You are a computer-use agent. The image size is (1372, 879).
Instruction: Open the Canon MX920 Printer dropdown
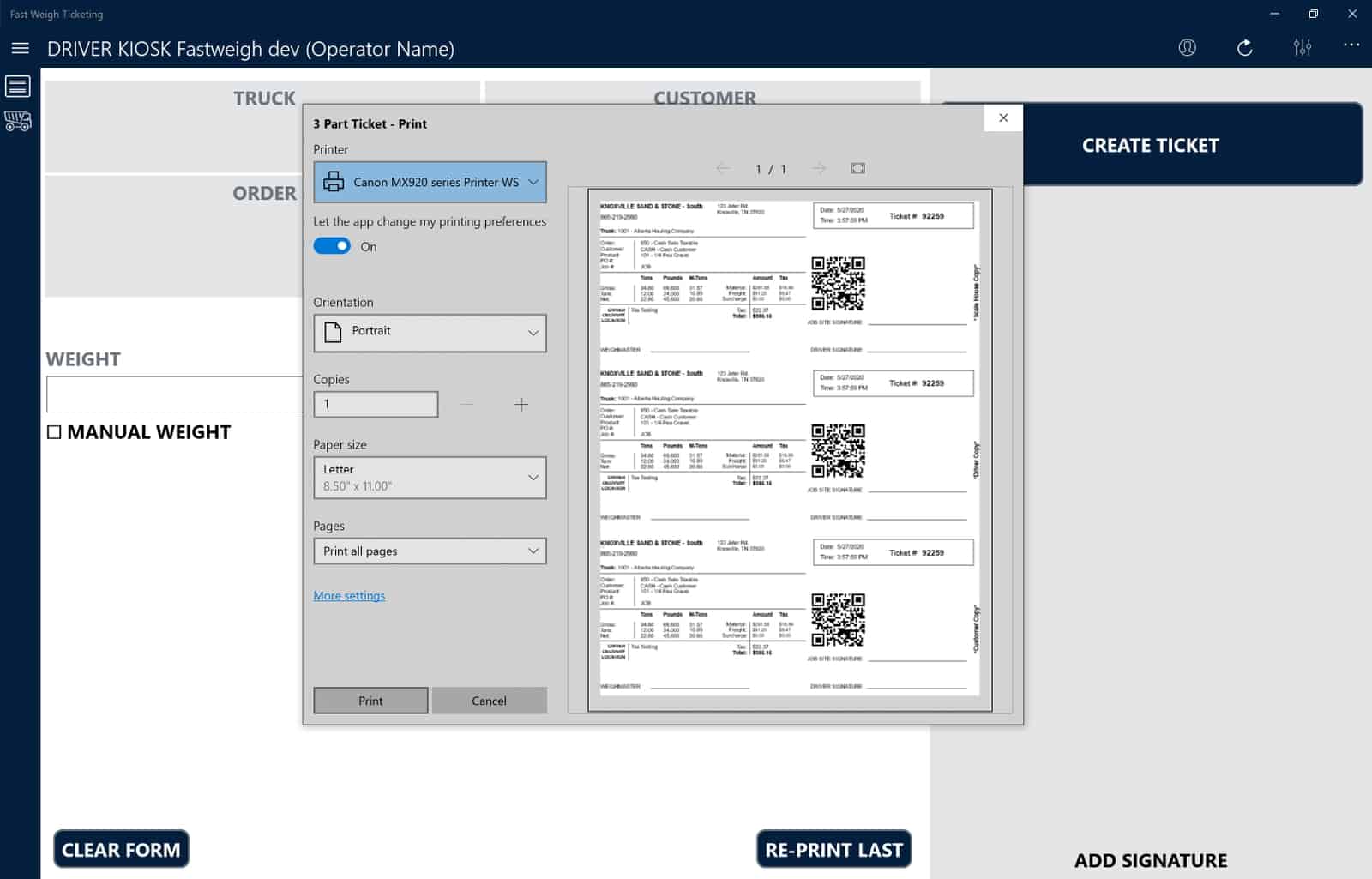[x=430, y=182]
